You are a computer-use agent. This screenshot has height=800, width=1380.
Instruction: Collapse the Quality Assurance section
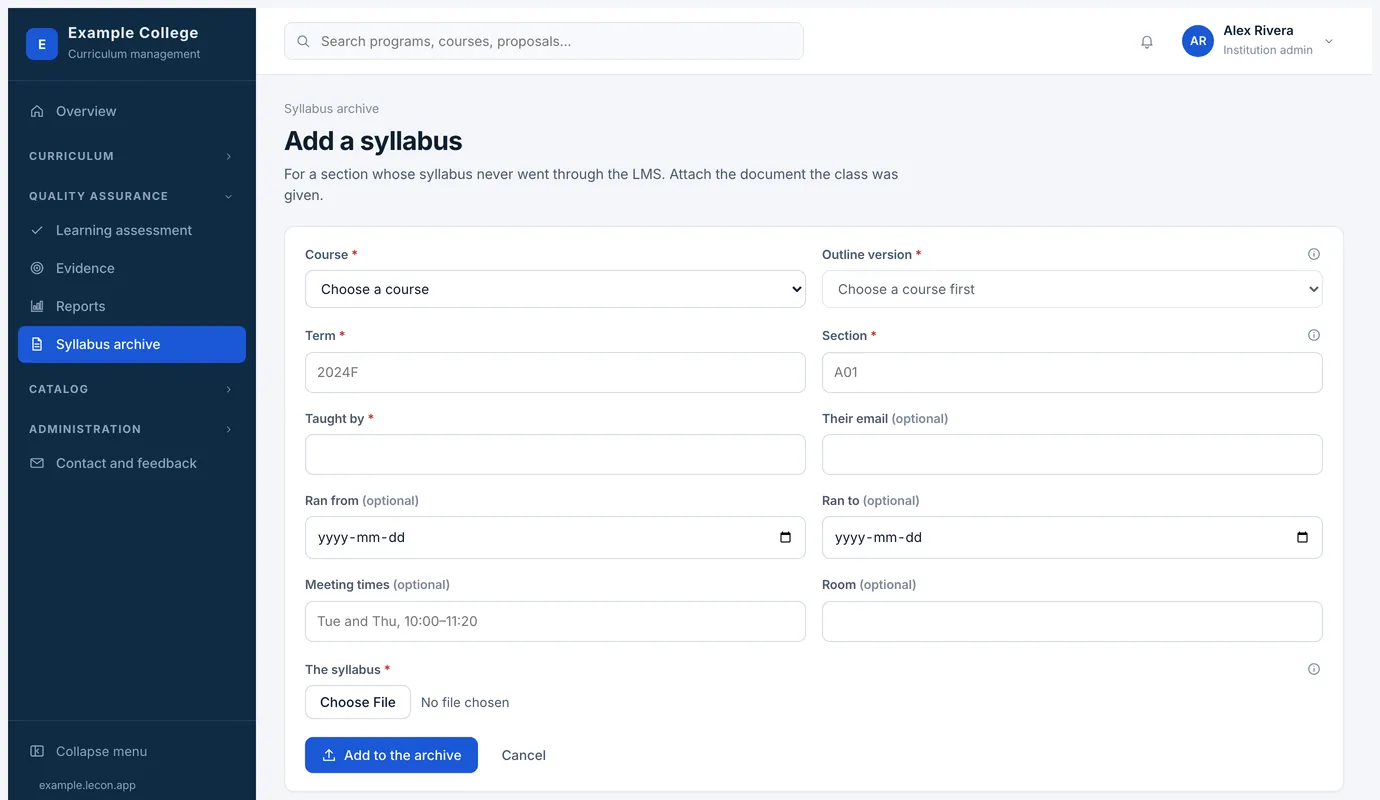point(131,196)
